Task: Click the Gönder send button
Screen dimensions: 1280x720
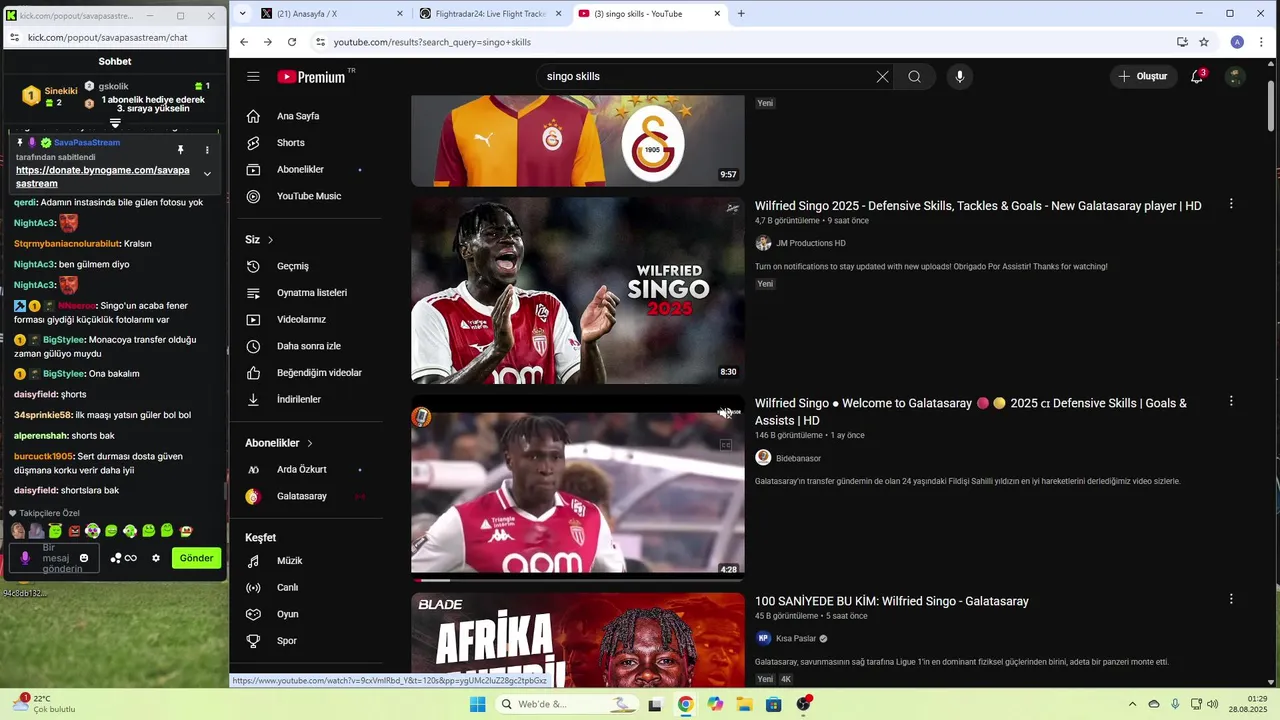Action: point(196,558)
